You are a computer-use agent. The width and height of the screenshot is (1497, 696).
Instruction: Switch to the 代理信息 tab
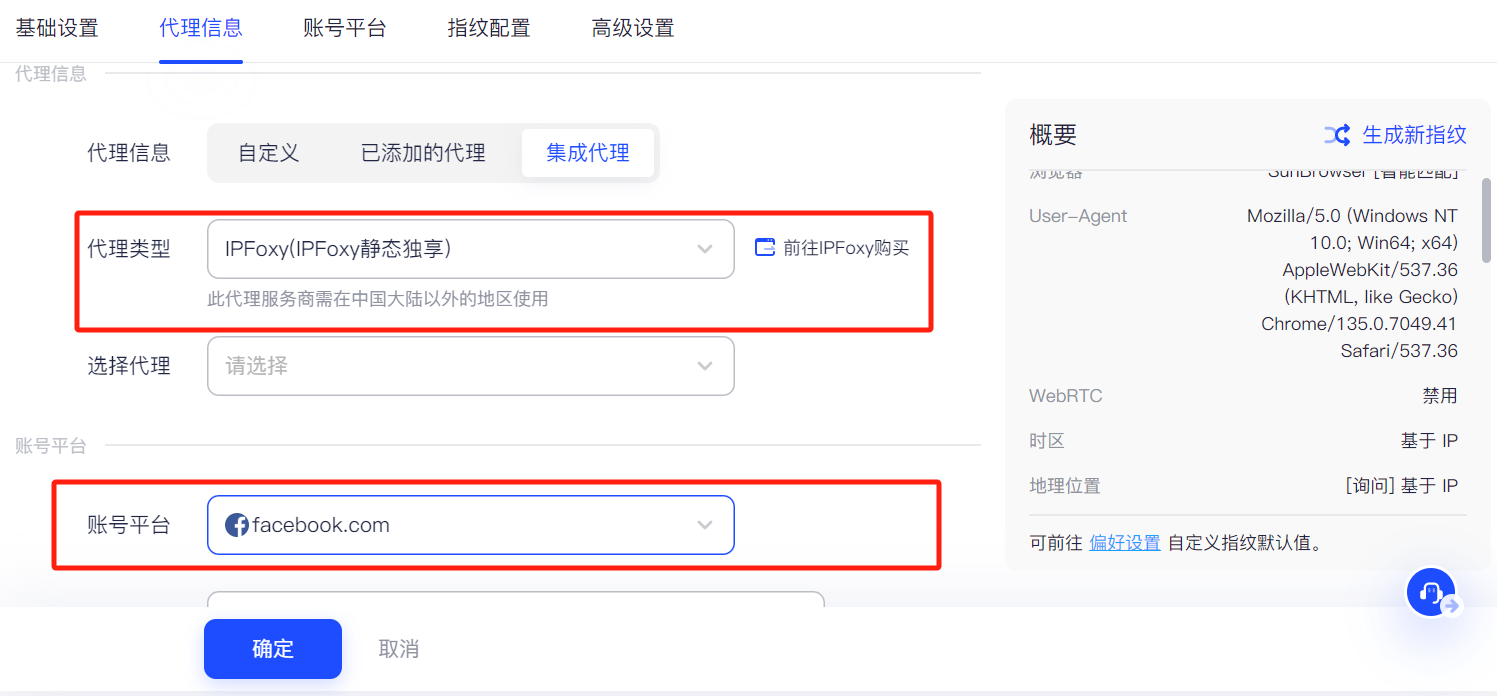tap(201, 28)
